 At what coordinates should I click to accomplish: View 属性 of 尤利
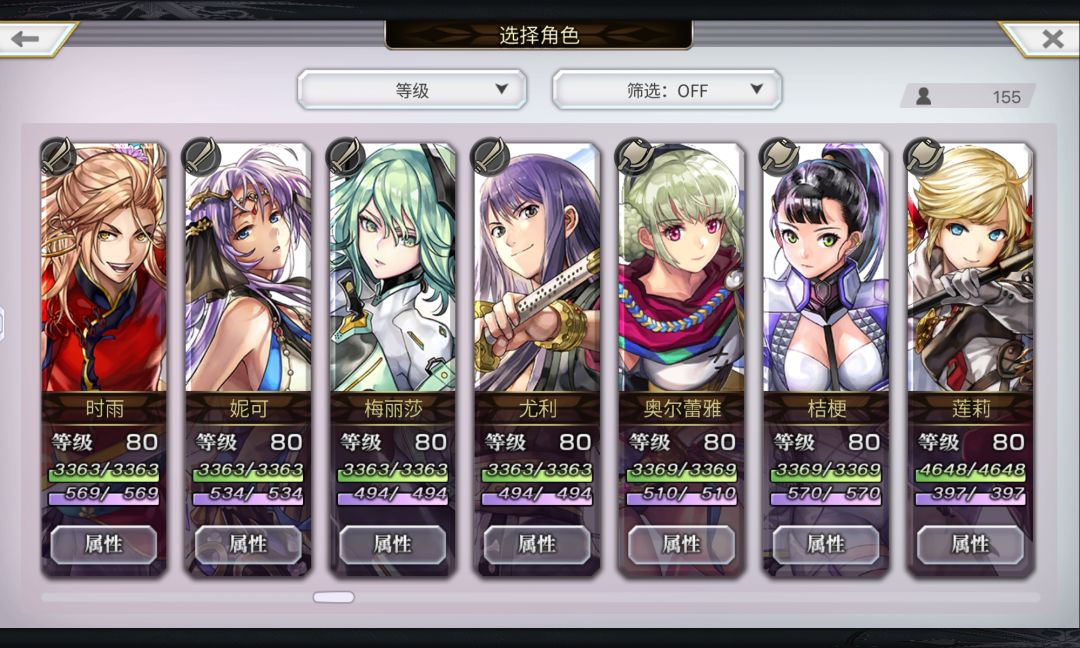tap(537, 544)
